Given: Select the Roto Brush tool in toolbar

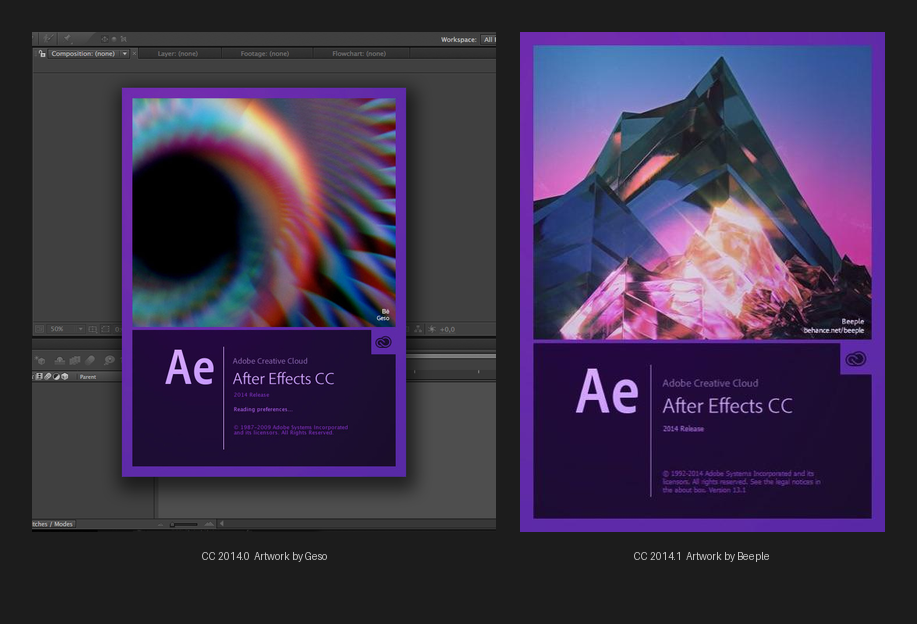Looking at the screenshot, I should 49,39.
